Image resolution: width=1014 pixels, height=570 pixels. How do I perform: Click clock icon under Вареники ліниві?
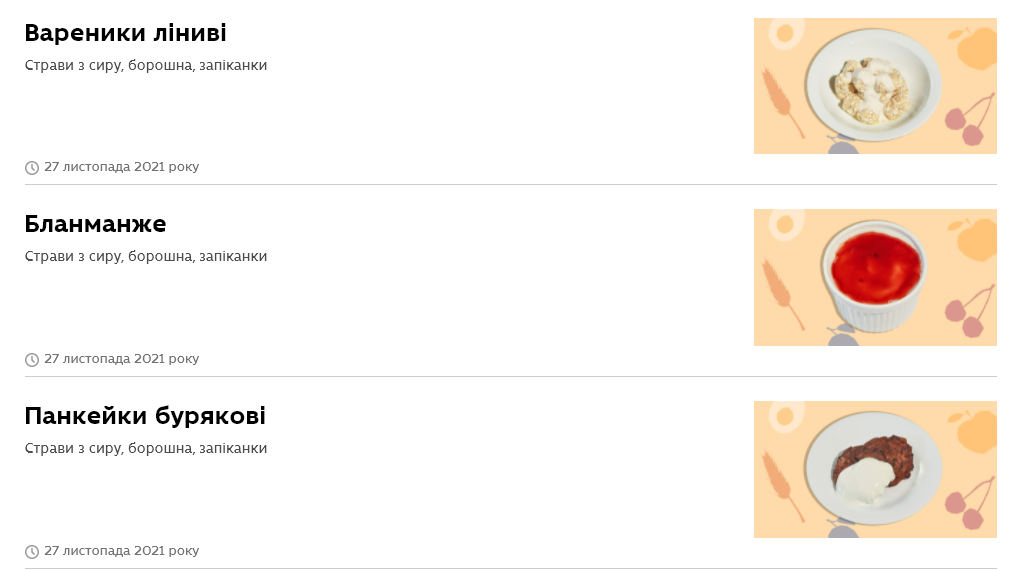click(x=32, y=168)
